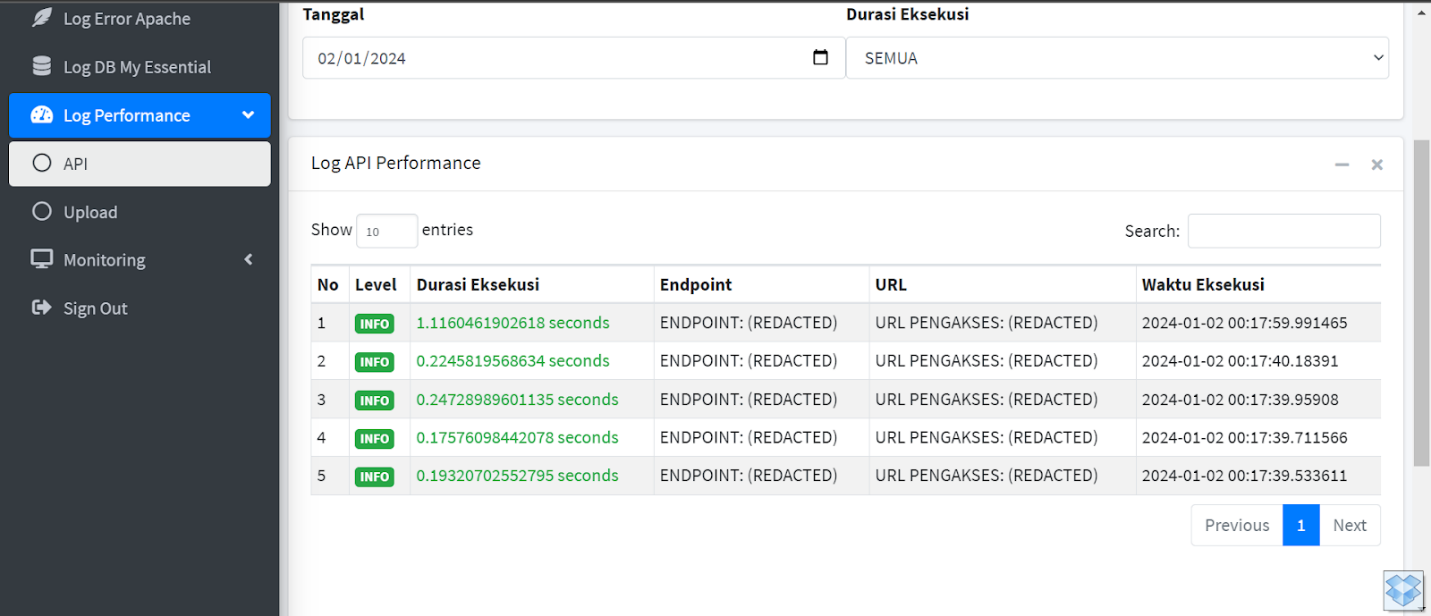Open Log DB My Essential menu item
The image size is (1431, 616).
point(140,66)
